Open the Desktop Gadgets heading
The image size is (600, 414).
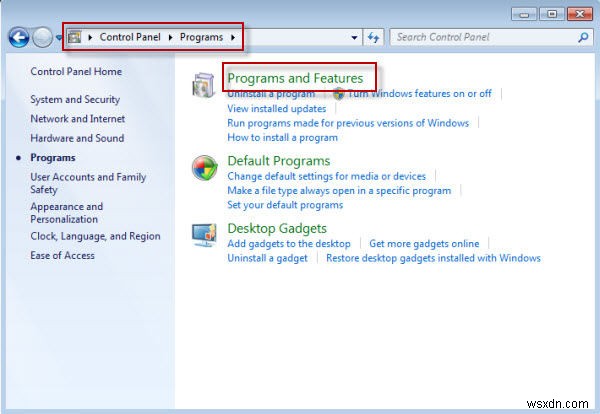(x=277, y=229)
